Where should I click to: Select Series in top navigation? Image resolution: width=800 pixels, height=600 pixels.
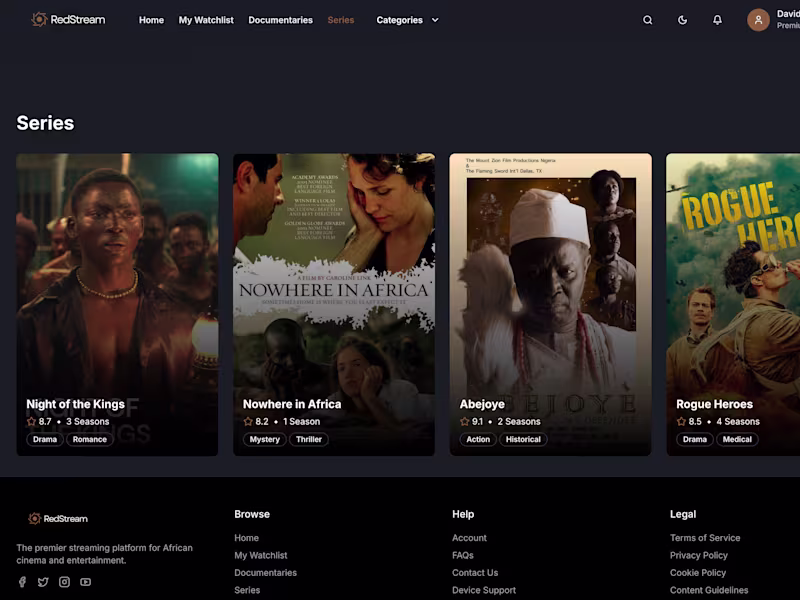coord(341,20)
